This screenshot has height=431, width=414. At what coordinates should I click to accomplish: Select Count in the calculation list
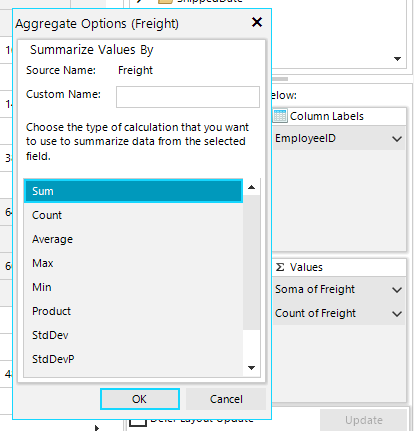[133, 215]
